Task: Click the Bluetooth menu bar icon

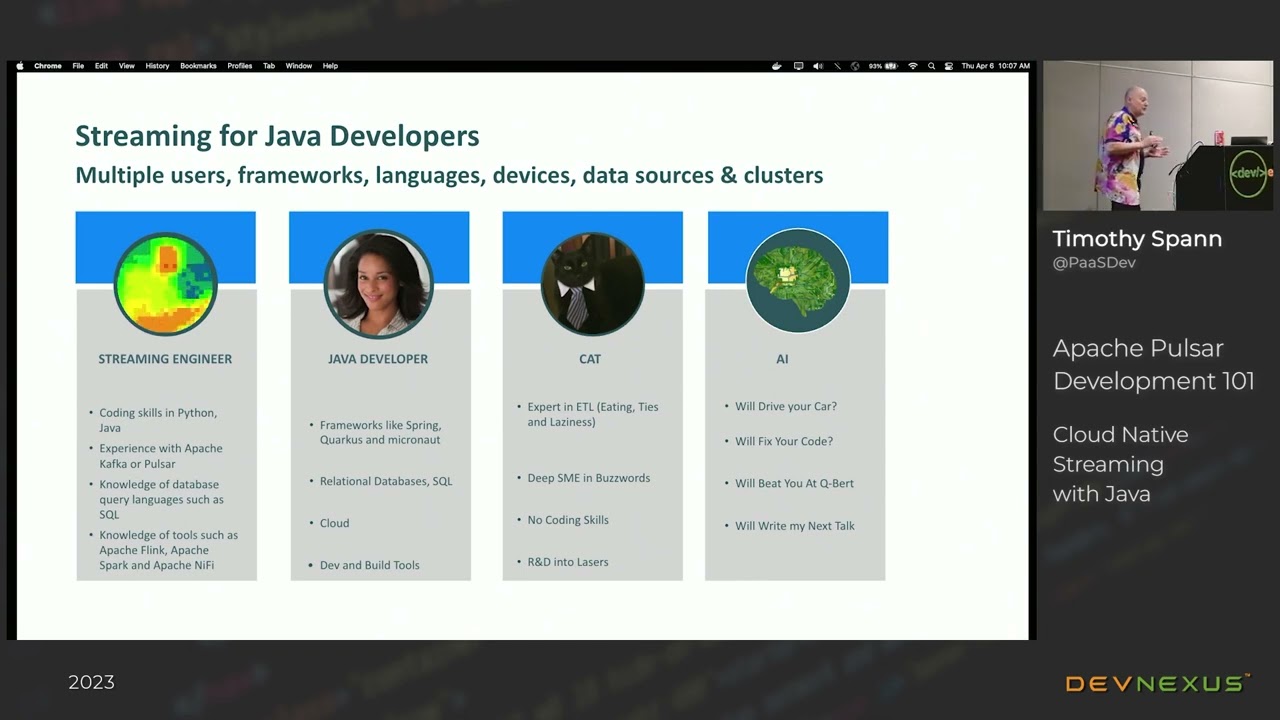Action: point(838,66)
